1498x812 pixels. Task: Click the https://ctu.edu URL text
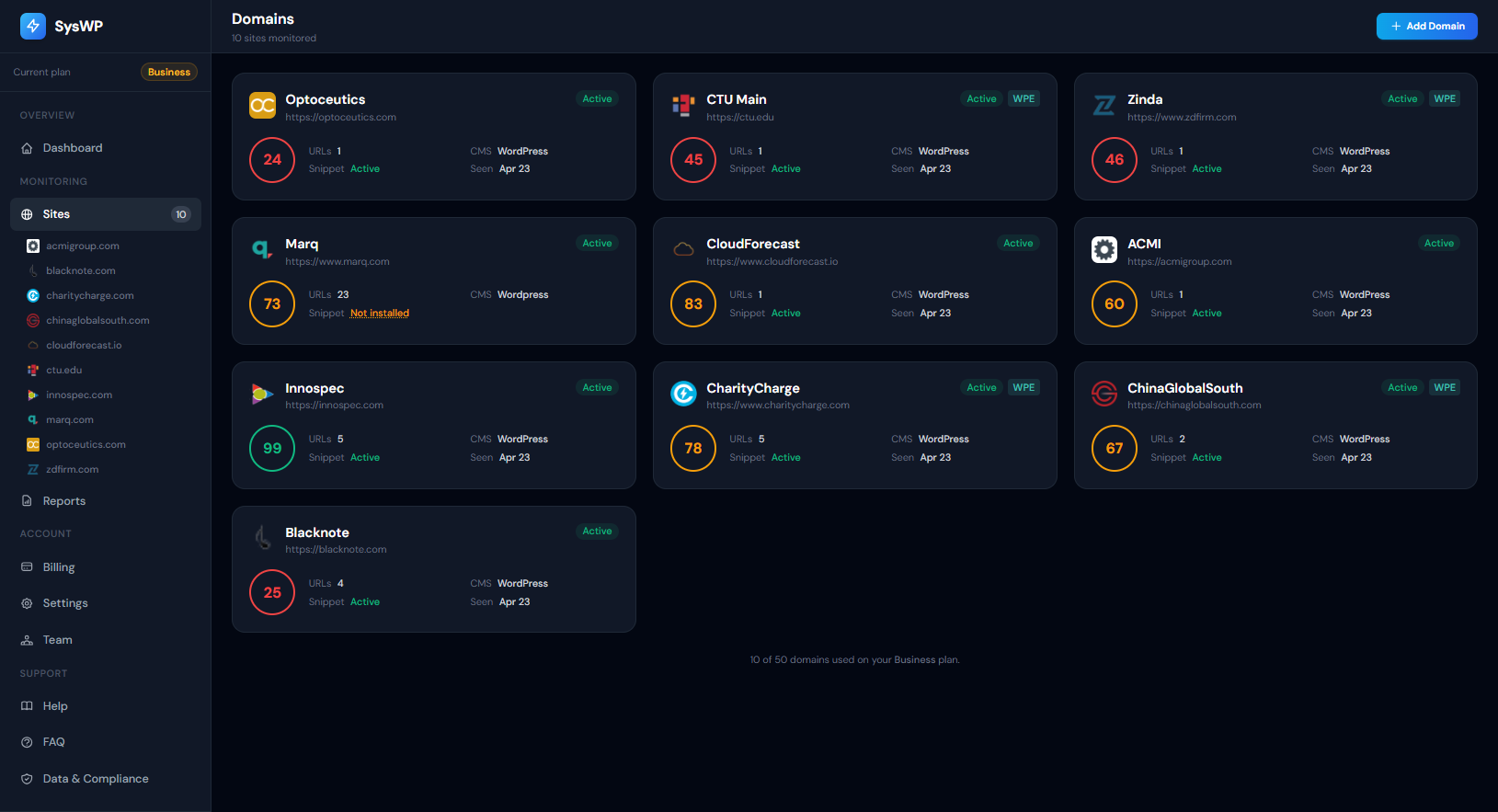tap(740, 118)
